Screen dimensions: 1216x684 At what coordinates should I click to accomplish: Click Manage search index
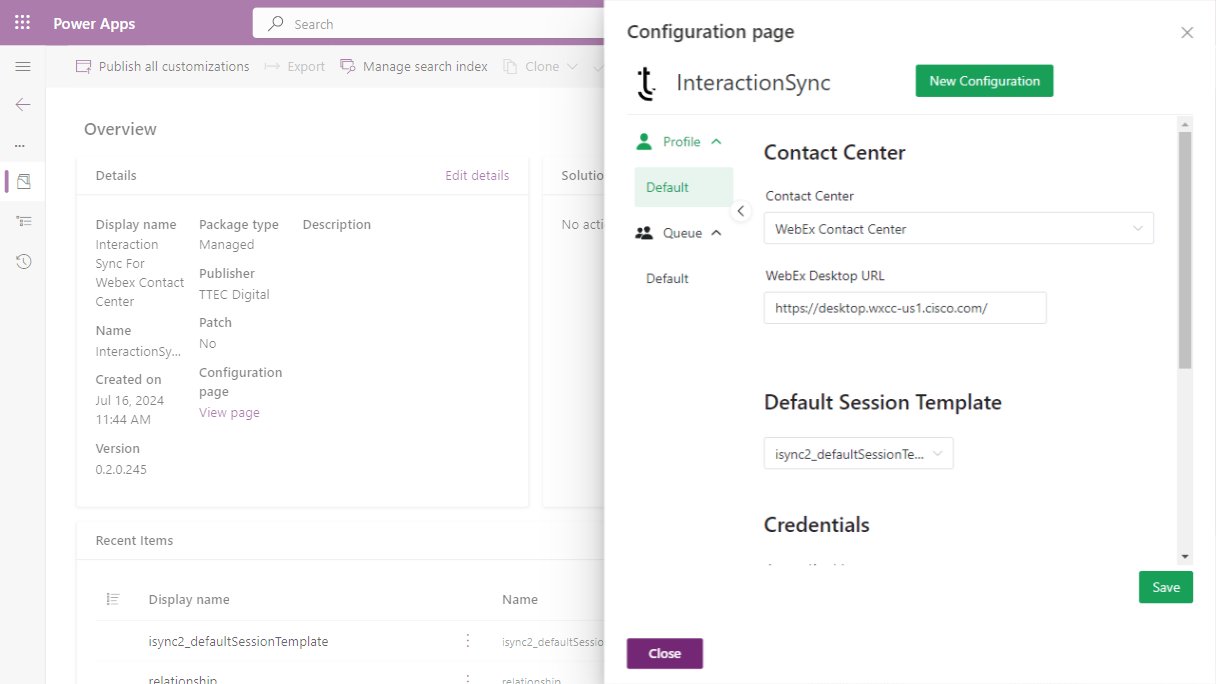[414, 66]
